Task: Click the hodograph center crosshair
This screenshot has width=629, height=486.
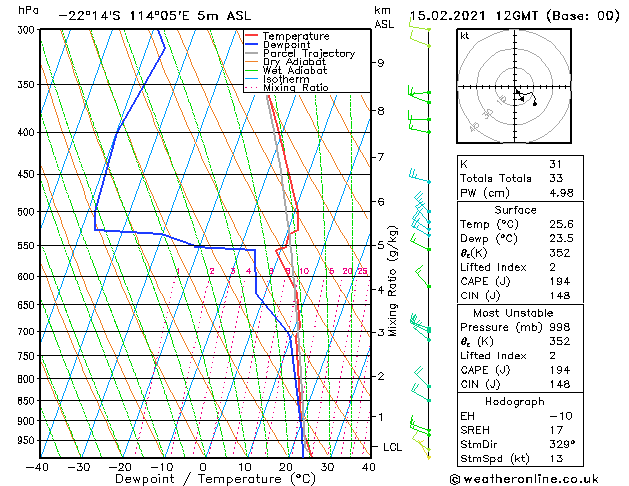Action: (x=515, y=87)
